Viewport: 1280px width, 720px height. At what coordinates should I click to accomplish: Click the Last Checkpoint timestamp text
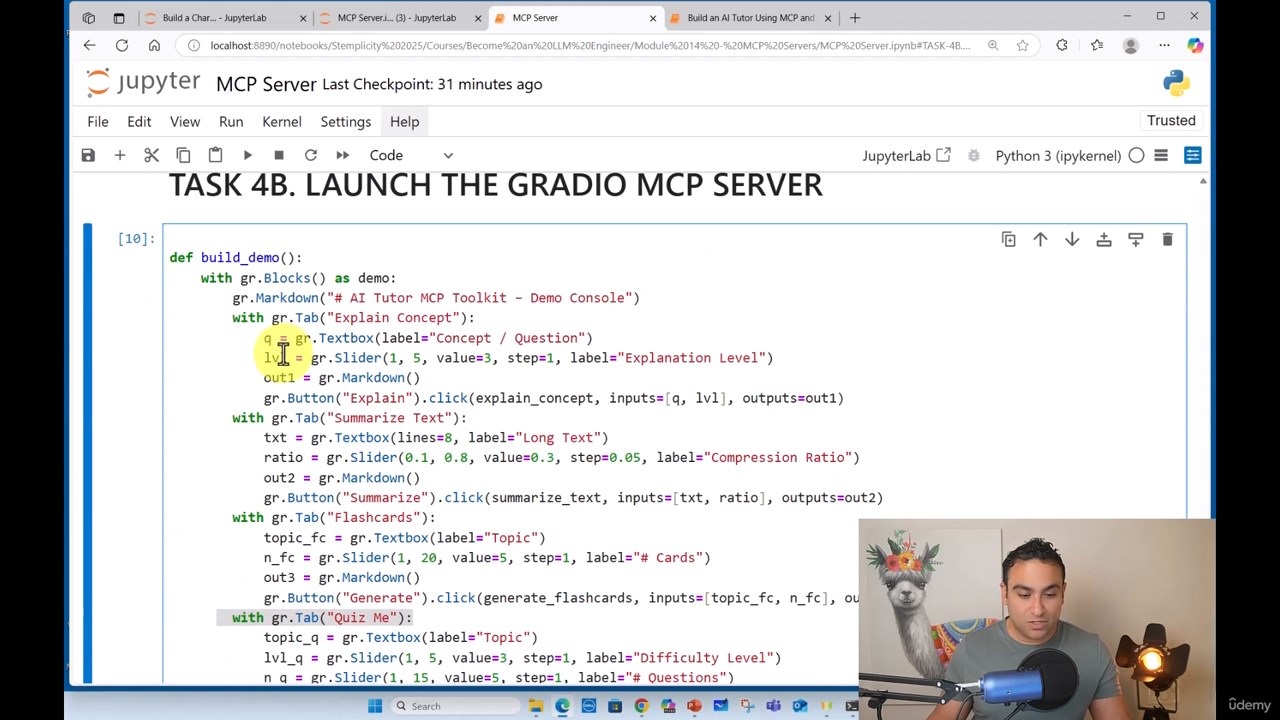click(432, 84)
